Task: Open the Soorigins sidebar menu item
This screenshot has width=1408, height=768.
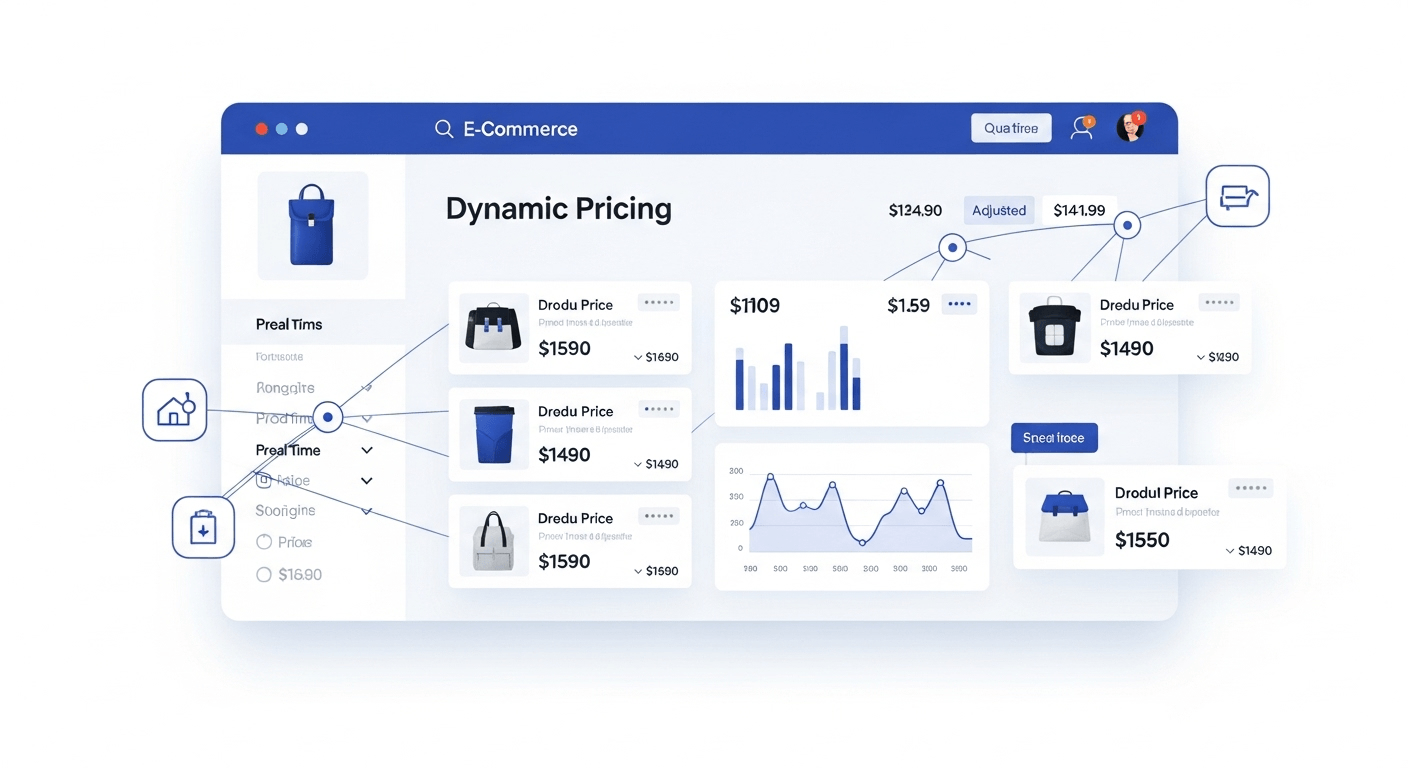Action: pos(285,510)
